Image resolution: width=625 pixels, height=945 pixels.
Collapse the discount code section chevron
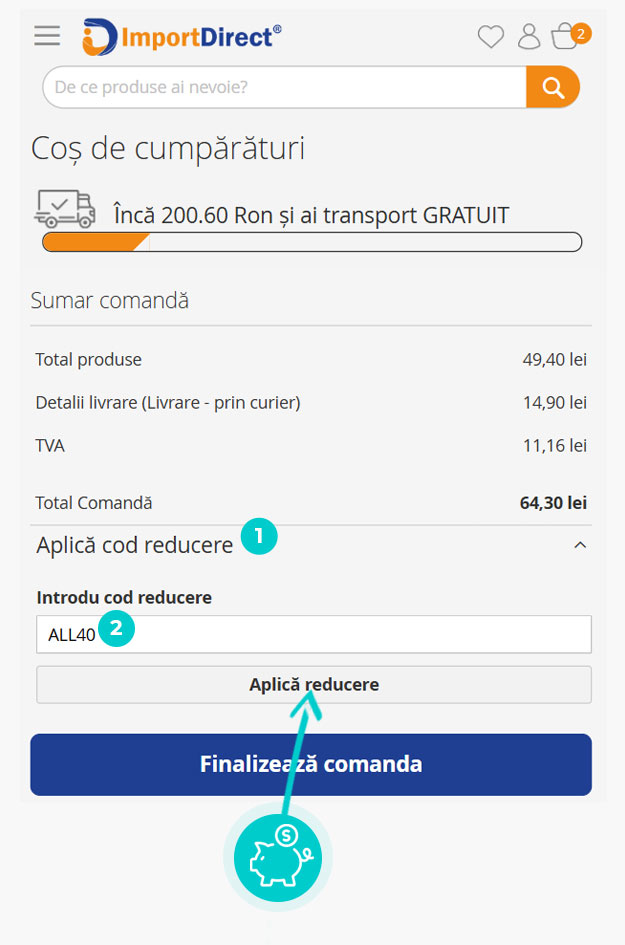(580, 545)
